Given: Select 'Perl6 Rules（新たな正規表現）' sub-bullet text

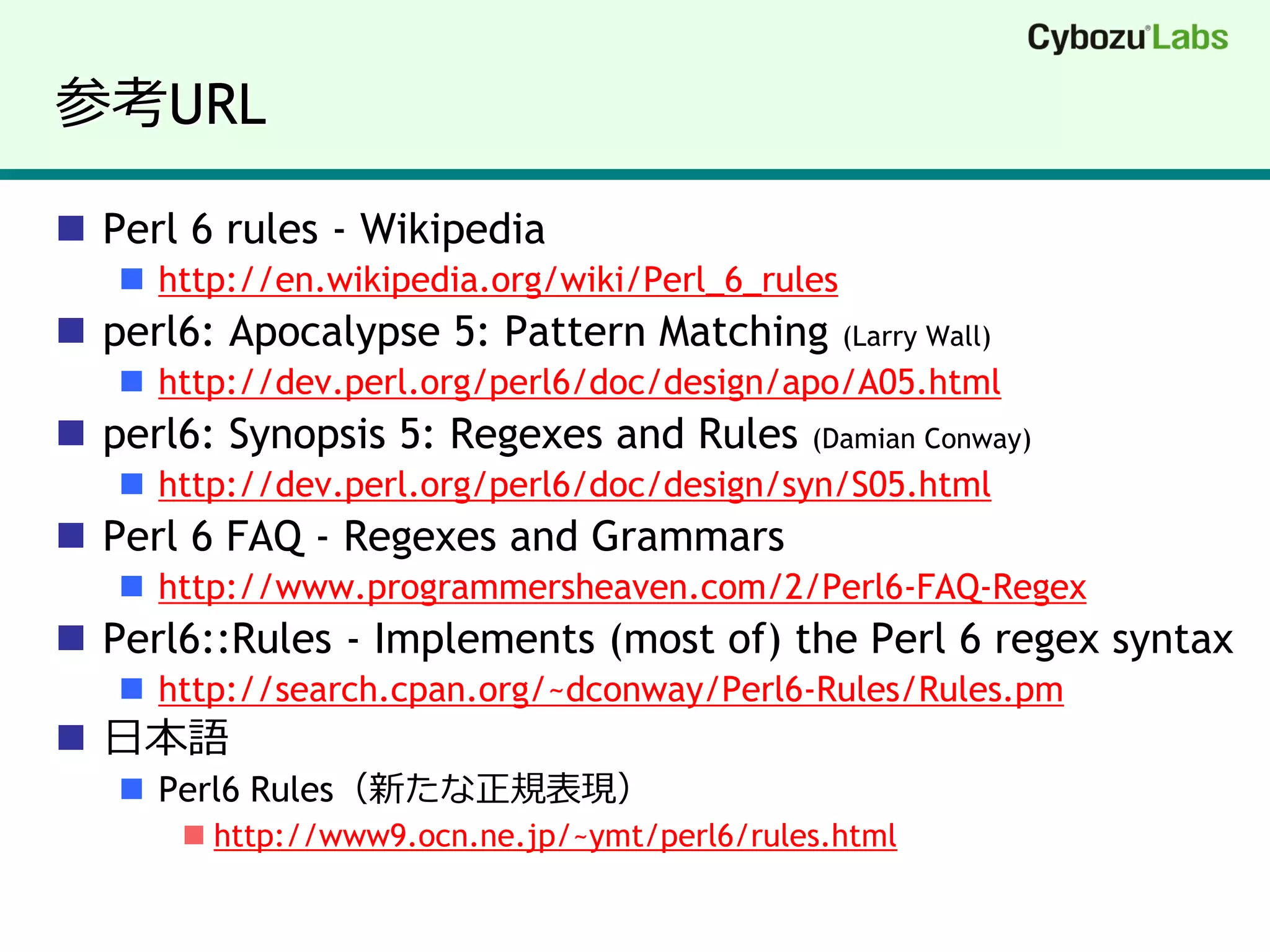Looking at the screenshot, I should (x=395, y=789).
